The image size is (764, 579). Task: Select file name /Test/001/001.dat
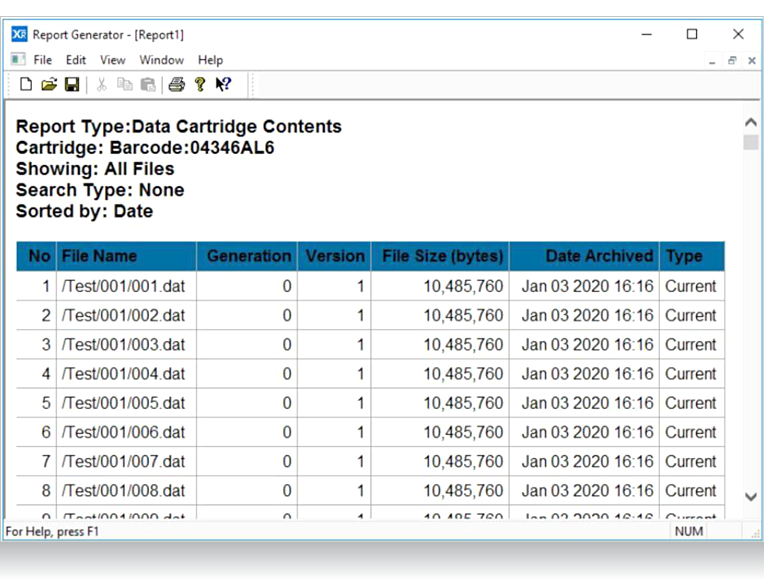[123, 286]
